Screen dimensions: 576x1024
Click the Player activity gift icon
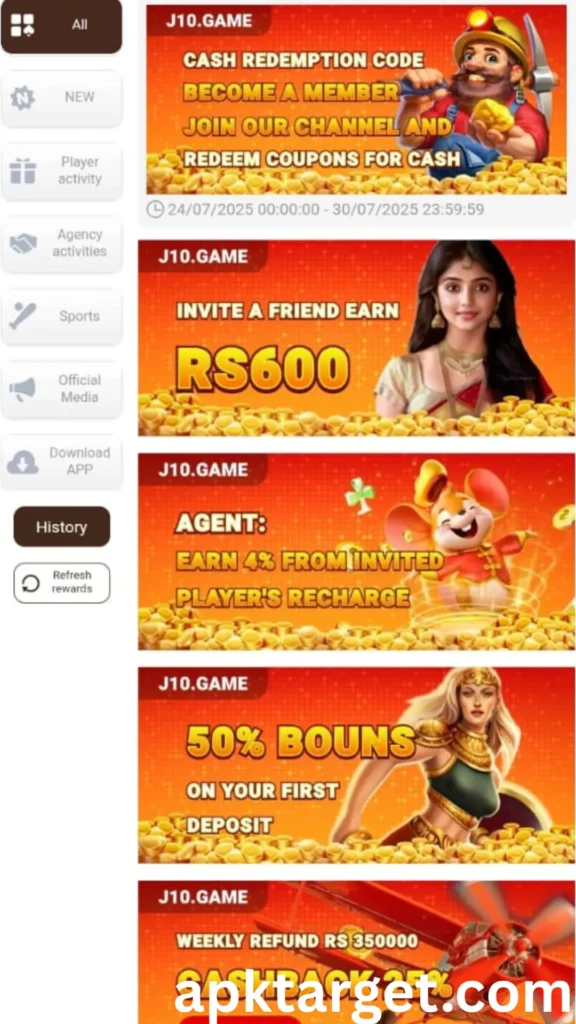pyautogui.click(x=22, y=171)
